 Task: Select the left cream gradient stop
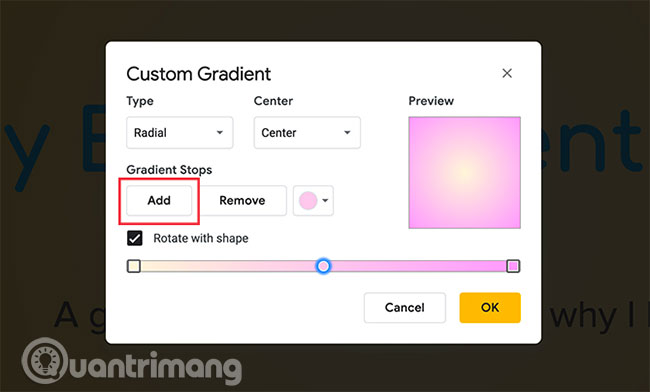[133, 266]
